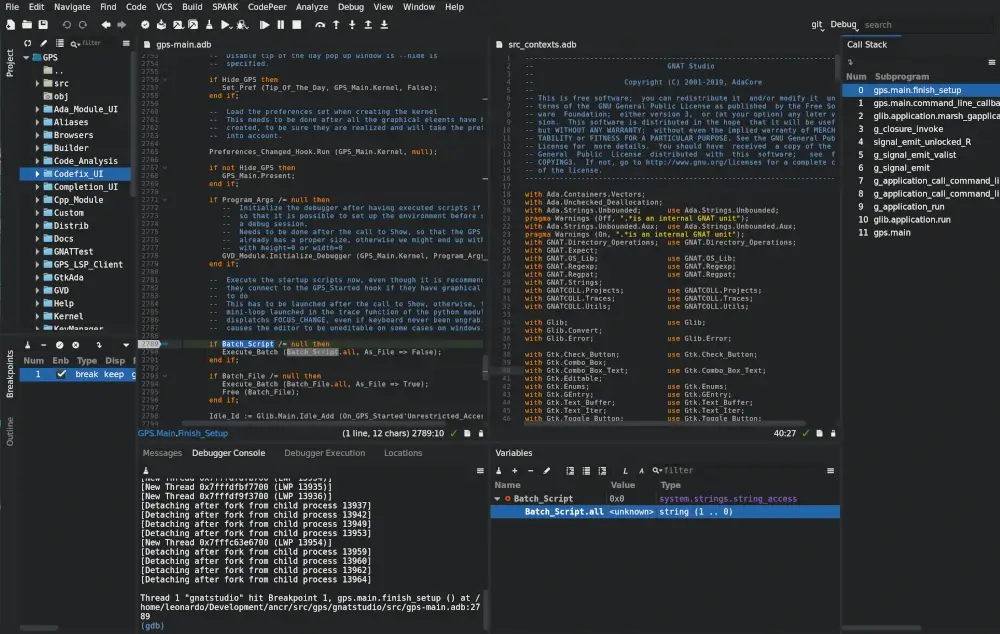This screenshot has height=634, width=1000.
Task: Open the build target dropdown on the git selector
Action: pyautogui.click(x=817, y=25)
